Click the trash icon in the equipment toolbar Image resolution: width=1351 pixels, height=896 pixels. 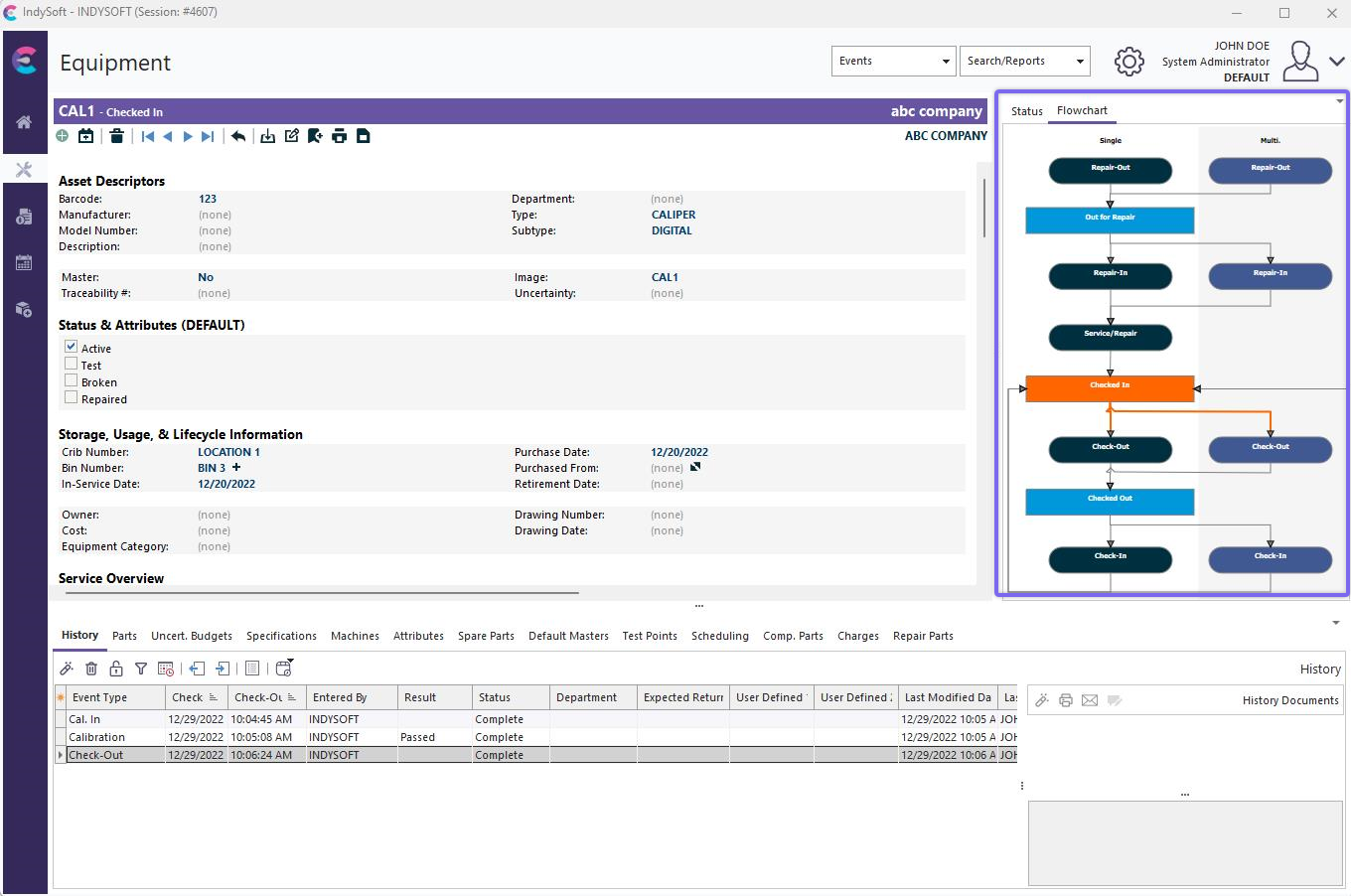click(x=116, y=136)
